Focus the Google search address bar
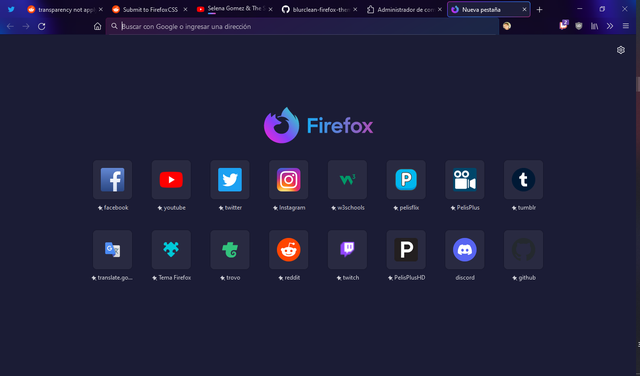640x376 pixels. 302,26
